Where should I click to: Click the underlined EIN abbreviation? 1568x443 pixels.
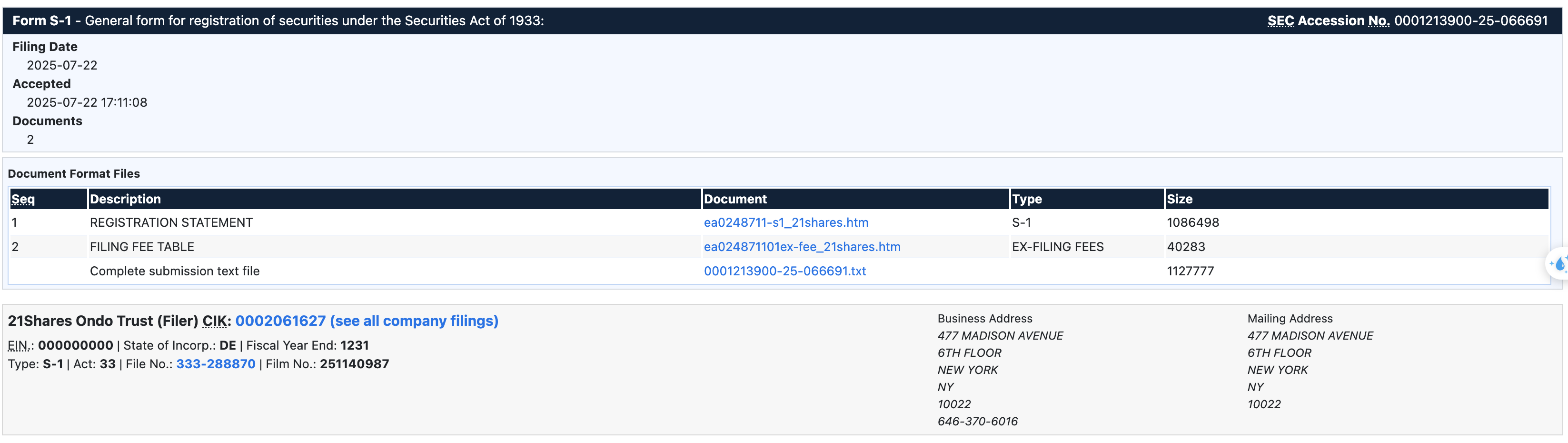tap(18, 345)
